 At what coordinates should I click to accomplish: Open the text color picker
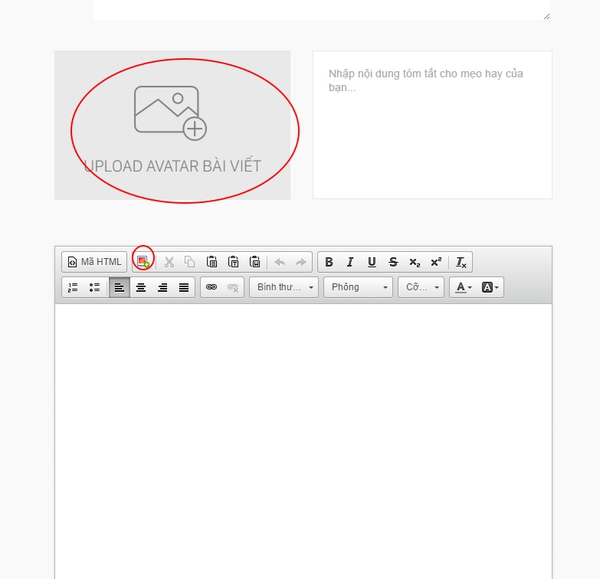[x=463, y=287]
